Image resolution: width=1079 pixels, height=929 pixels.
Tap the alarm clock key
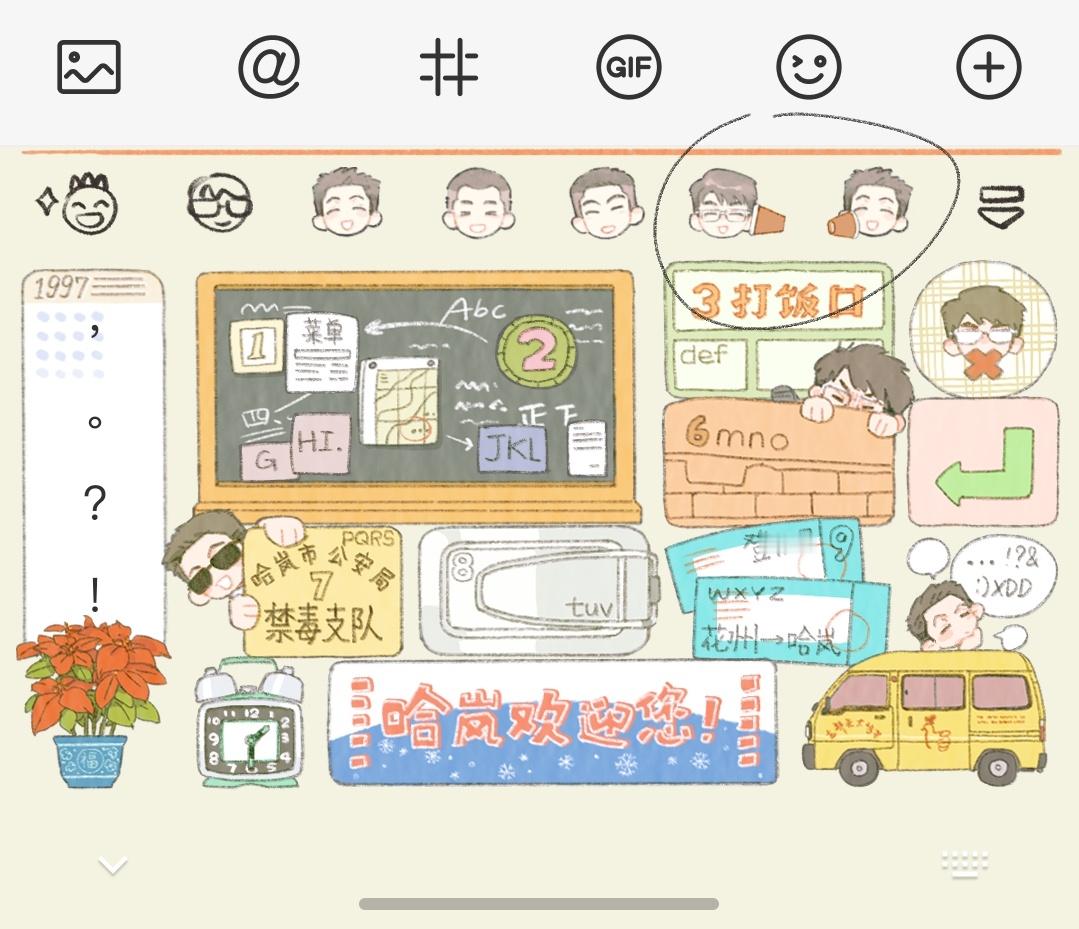click(249, 723)
